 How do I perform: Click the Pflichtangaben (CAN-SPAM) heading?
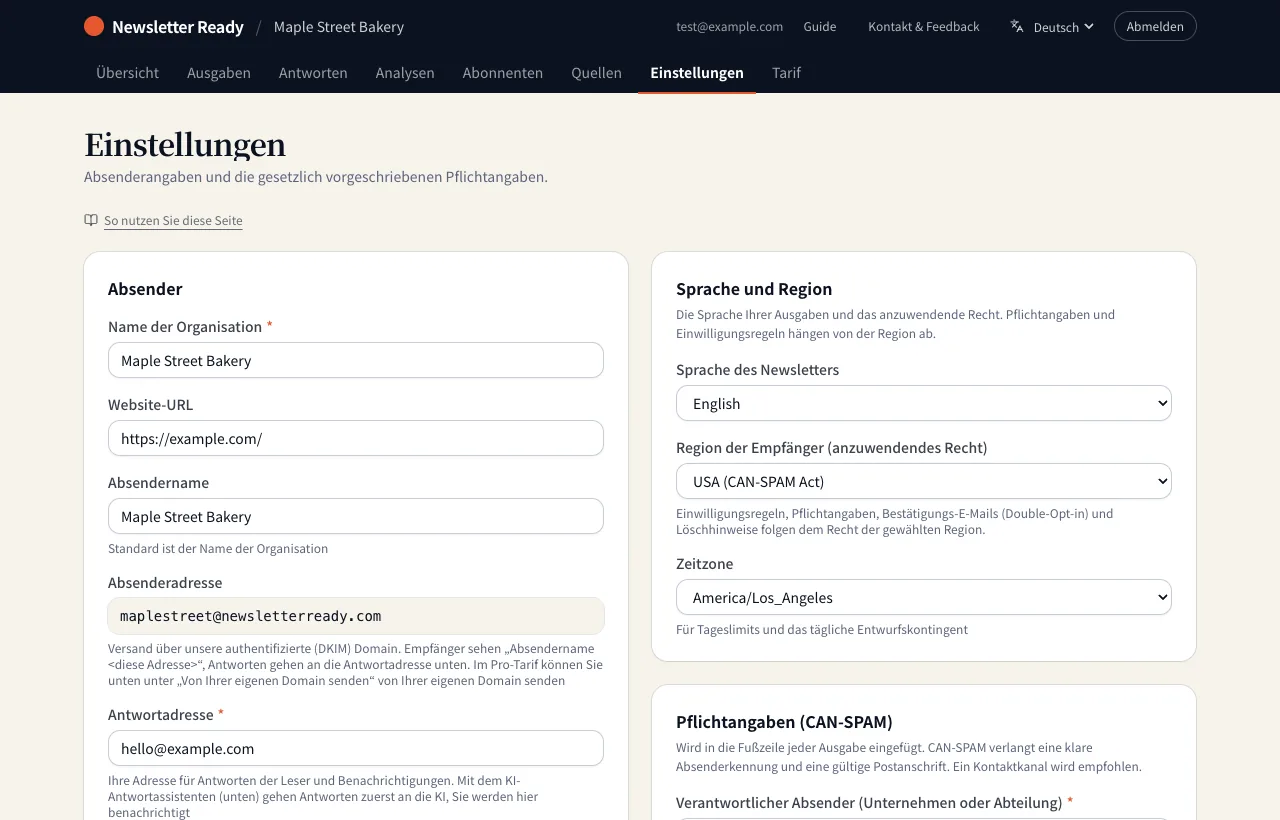pyautogui.click(x=784, y=722)
